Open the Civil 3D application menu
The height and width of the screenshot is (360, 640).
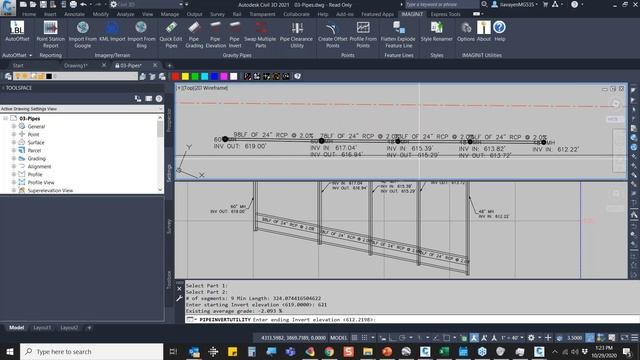[8, 7]
